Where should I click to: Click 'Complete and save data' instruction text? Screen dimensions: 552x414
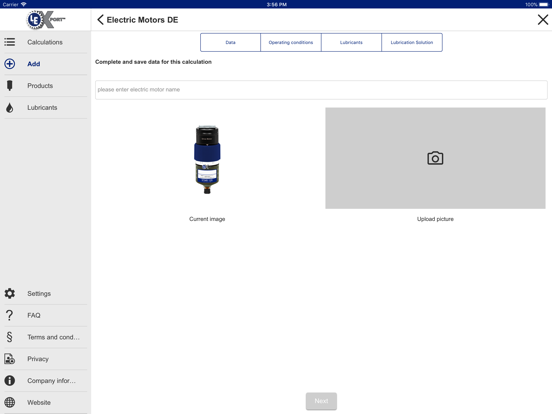pyautogui.click(x=153, y=62)
